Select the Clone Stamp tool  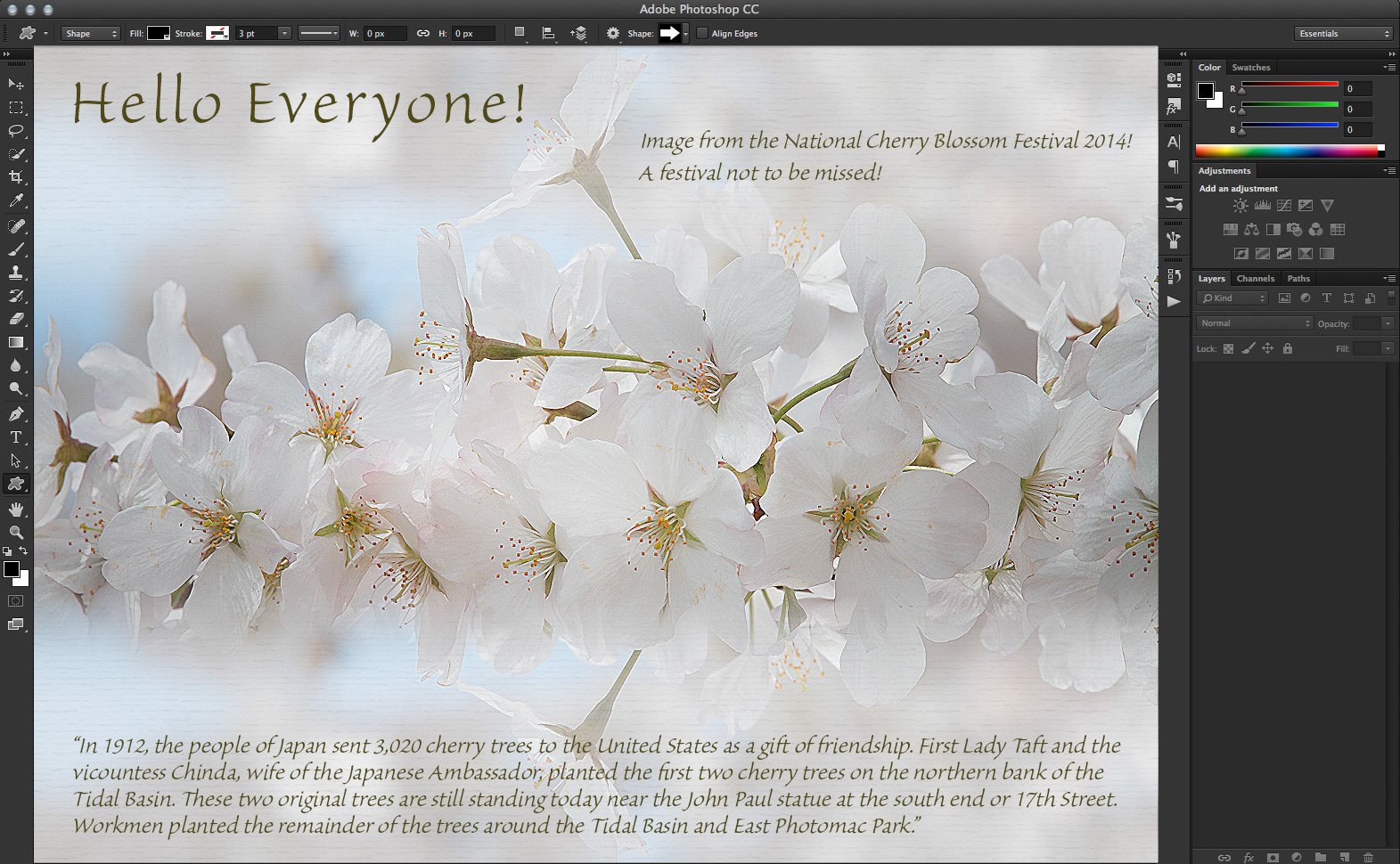coord(16,273)
